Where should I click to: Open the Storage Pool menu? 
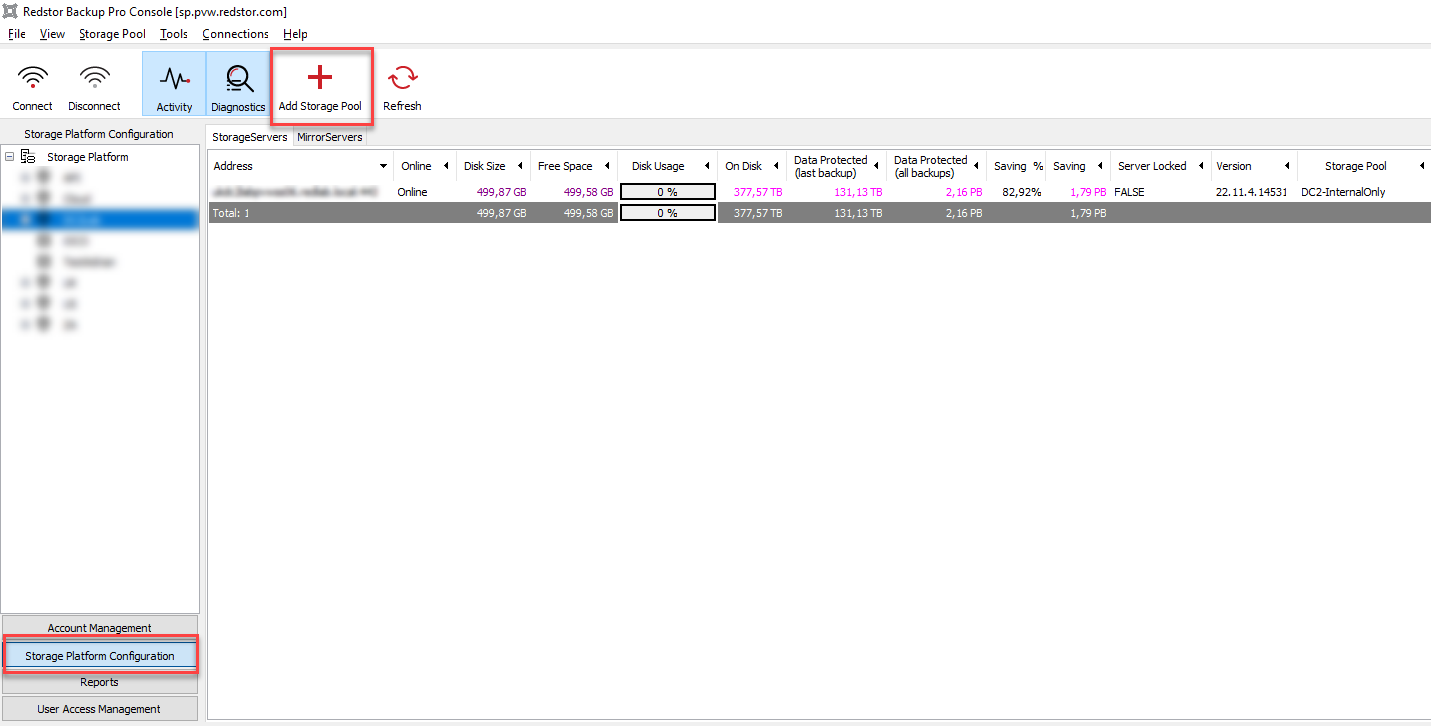pos(112,34)
